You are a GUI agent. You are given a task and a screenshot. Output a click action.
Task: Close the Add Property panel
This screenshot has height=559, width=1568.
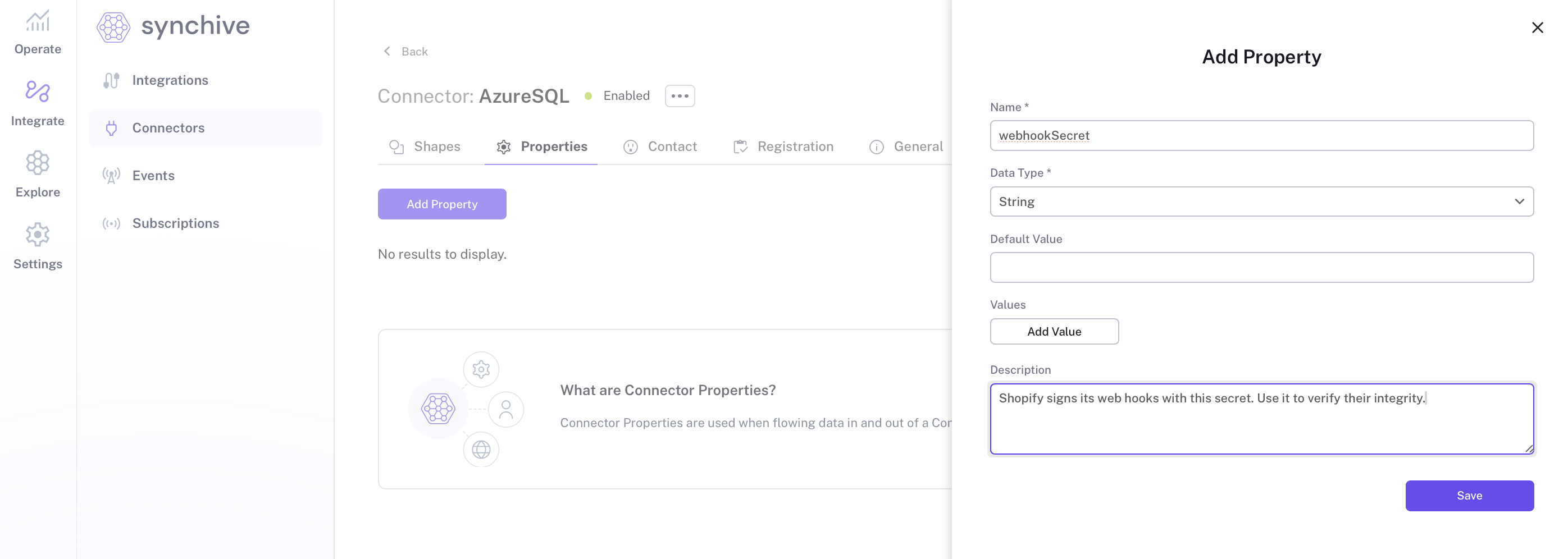(x=1537, y=28)
